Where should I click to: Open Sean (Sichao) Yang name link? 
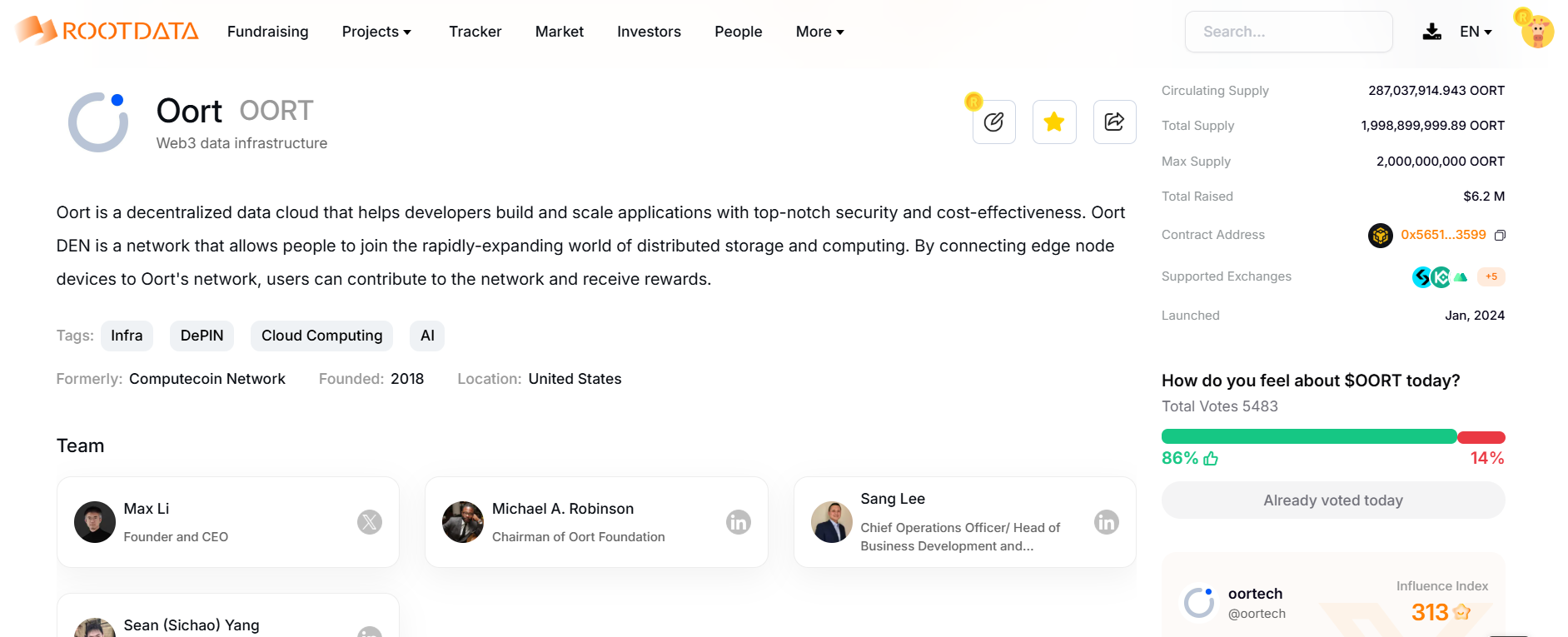point(192,625)
